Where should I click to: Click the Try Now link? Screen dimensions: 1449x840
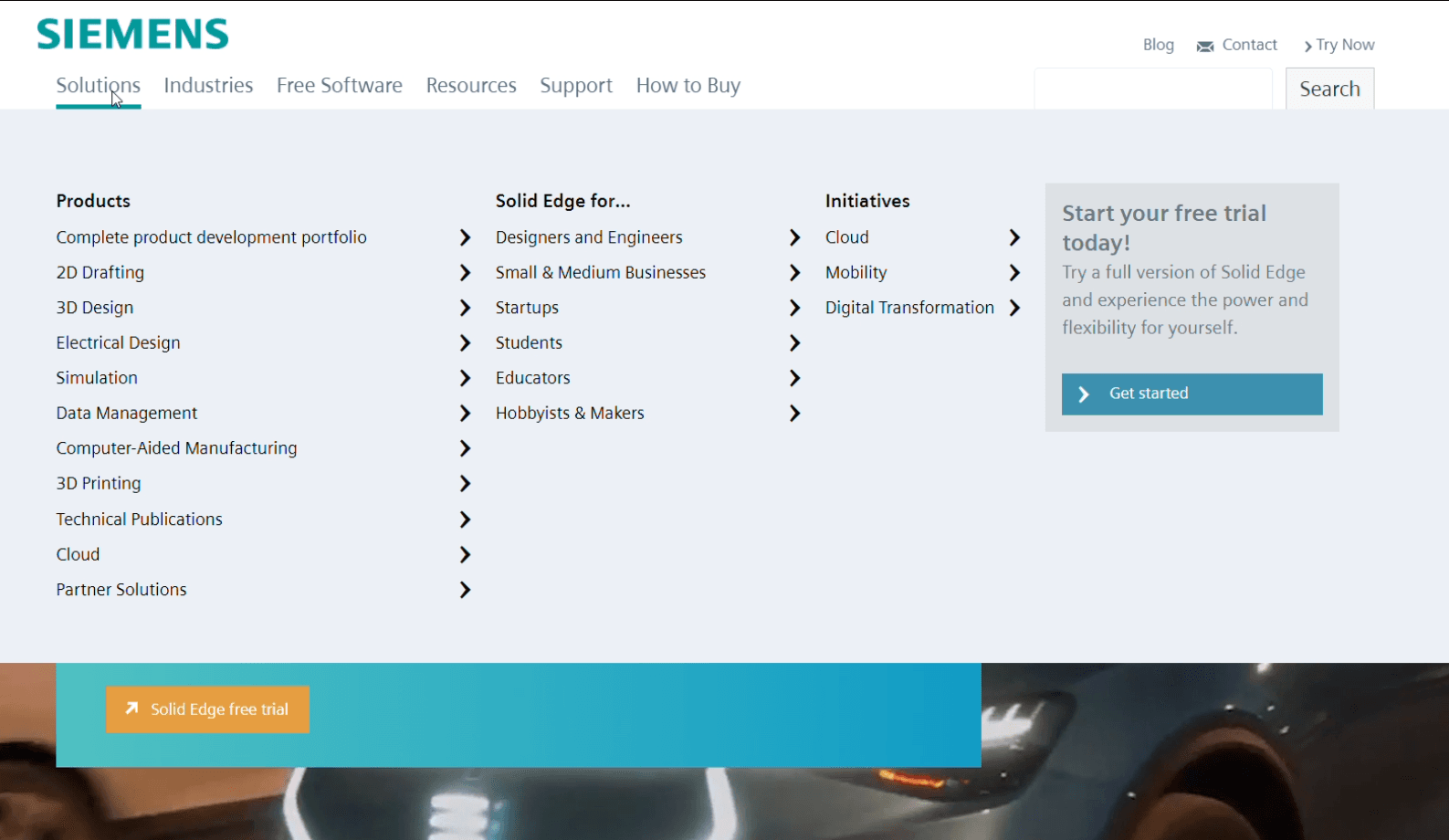click(1345, 45)
